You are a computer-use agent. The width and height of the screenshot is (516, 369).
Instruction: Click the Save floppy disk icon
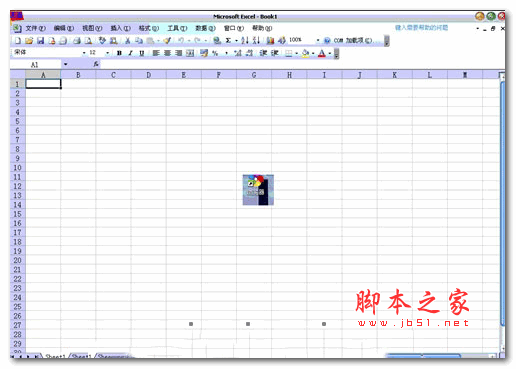click(x=40, y=41)
